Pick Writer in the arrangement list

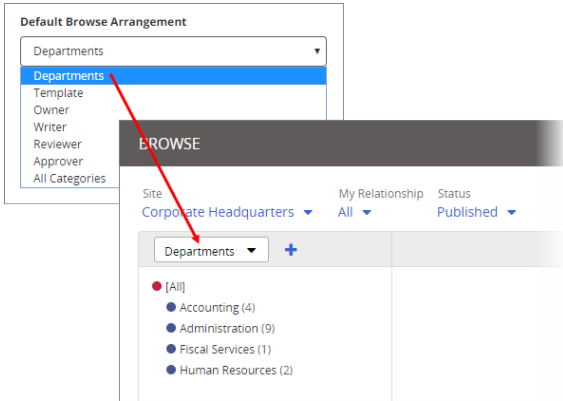tap(50, 127)
